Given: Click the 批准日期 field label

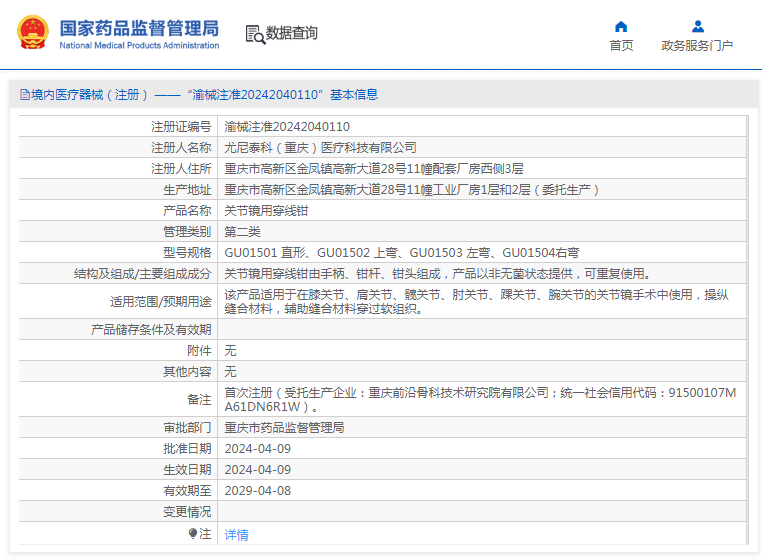Looking at the screenshot, I should [x=187, y=449].
